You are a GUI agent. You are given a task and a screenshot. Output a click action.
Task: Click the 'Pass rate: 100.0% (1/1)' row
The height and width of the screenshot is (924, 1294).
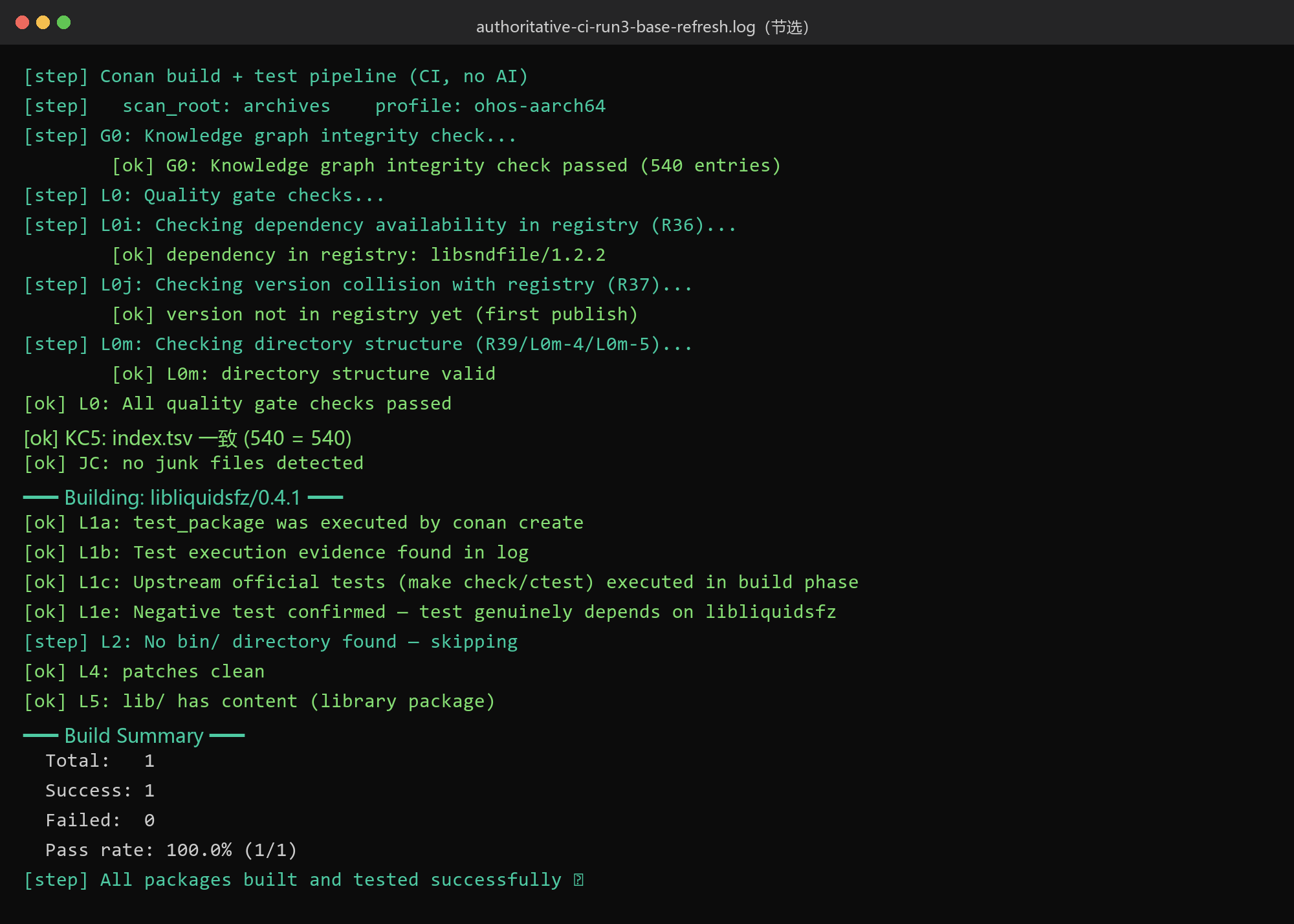point(171,850)
